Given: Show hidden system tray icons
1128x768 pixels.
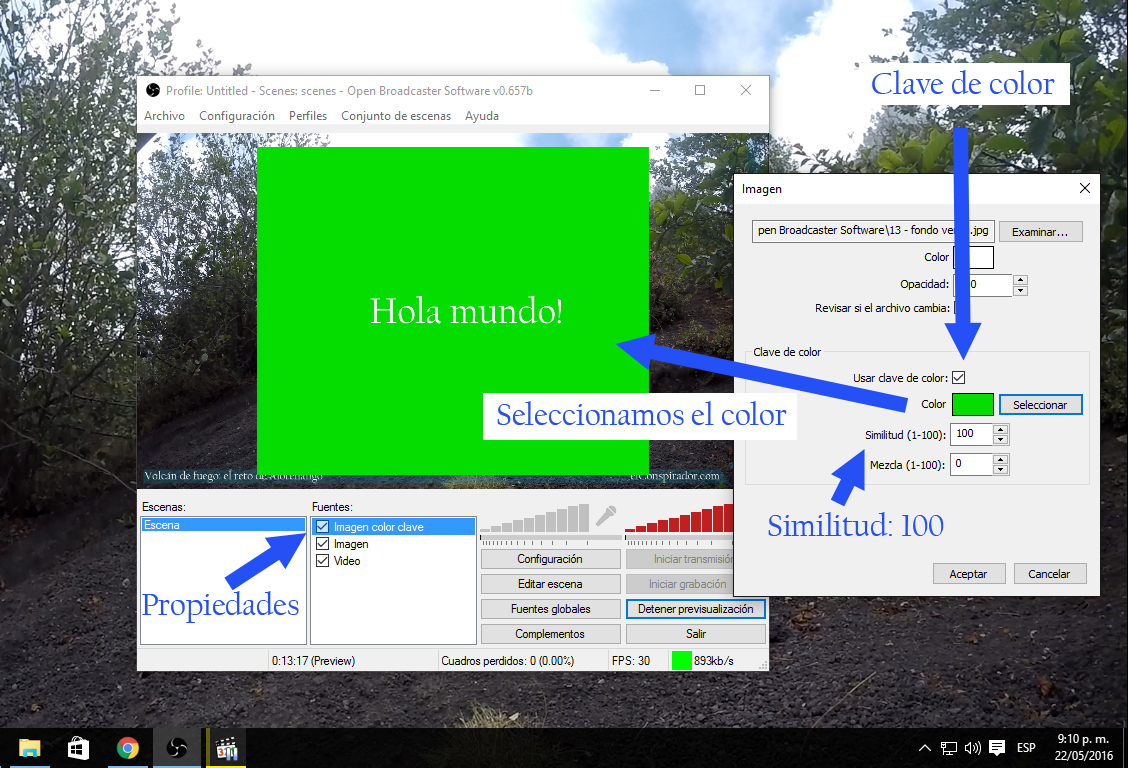Looking at the screenshot, I should coord(925,748).
